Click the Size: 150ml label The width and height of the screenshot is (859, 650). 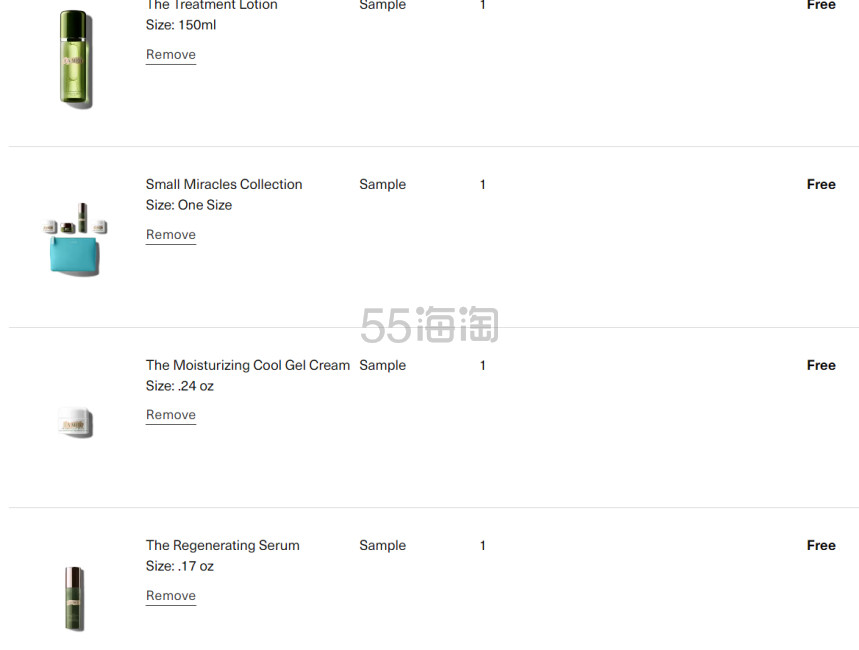click(x=181, y=25)
